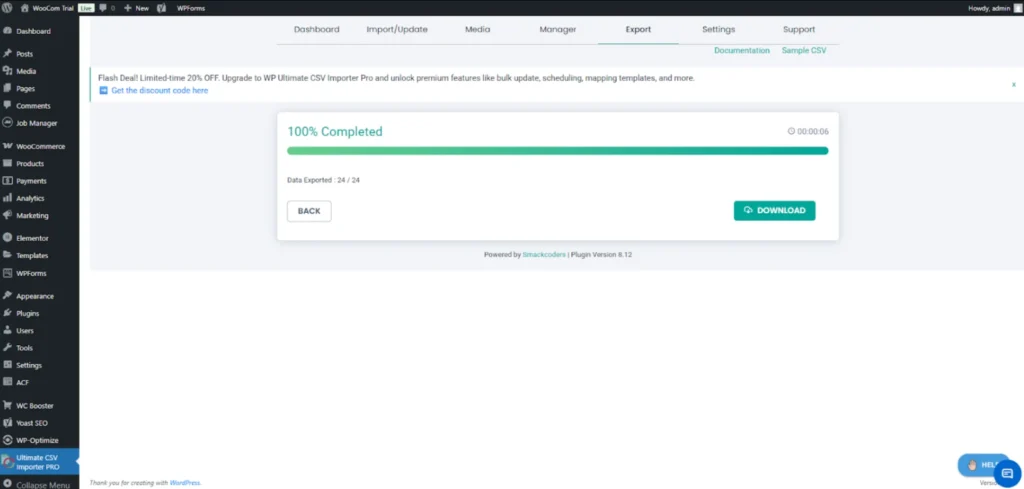Open the Howdy, admin account menu
The height and width of the screenshot is (489, 1024).
click(x=994, y=8)
